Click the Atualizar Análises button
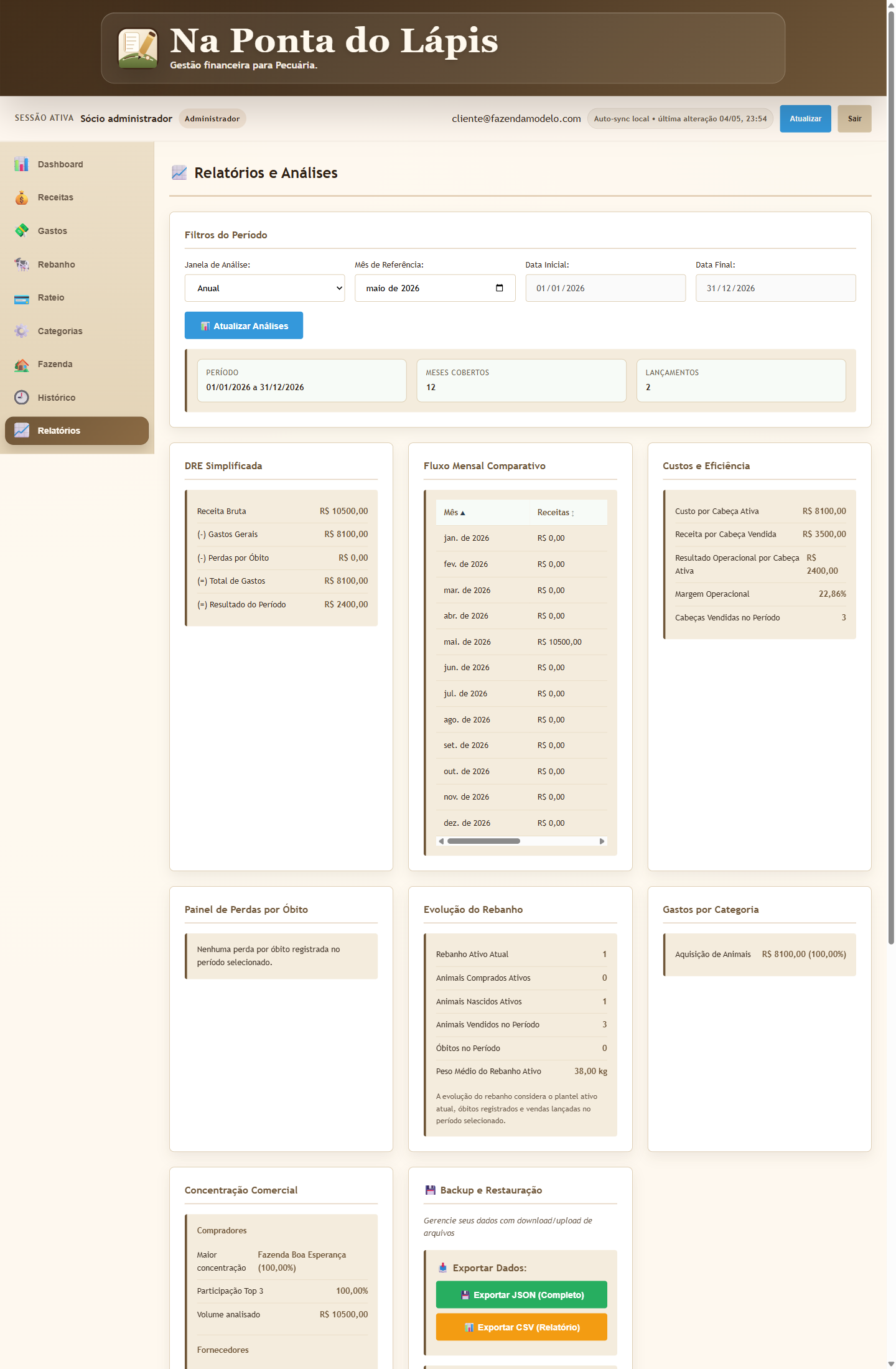Image resolution: width=896 pixels, height=1369 pixels. (x=244, y=325)
